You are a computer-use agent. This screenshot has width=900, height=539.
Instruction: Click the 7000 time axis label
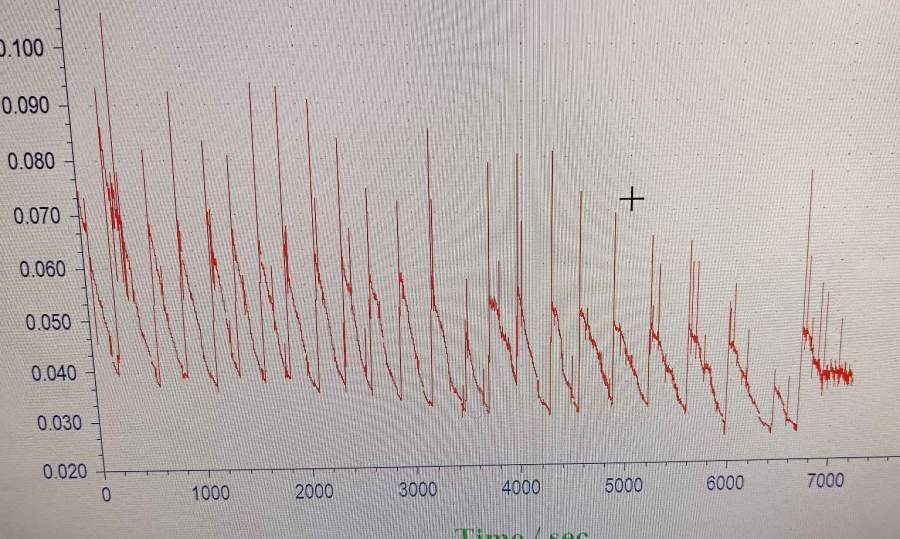826,482
